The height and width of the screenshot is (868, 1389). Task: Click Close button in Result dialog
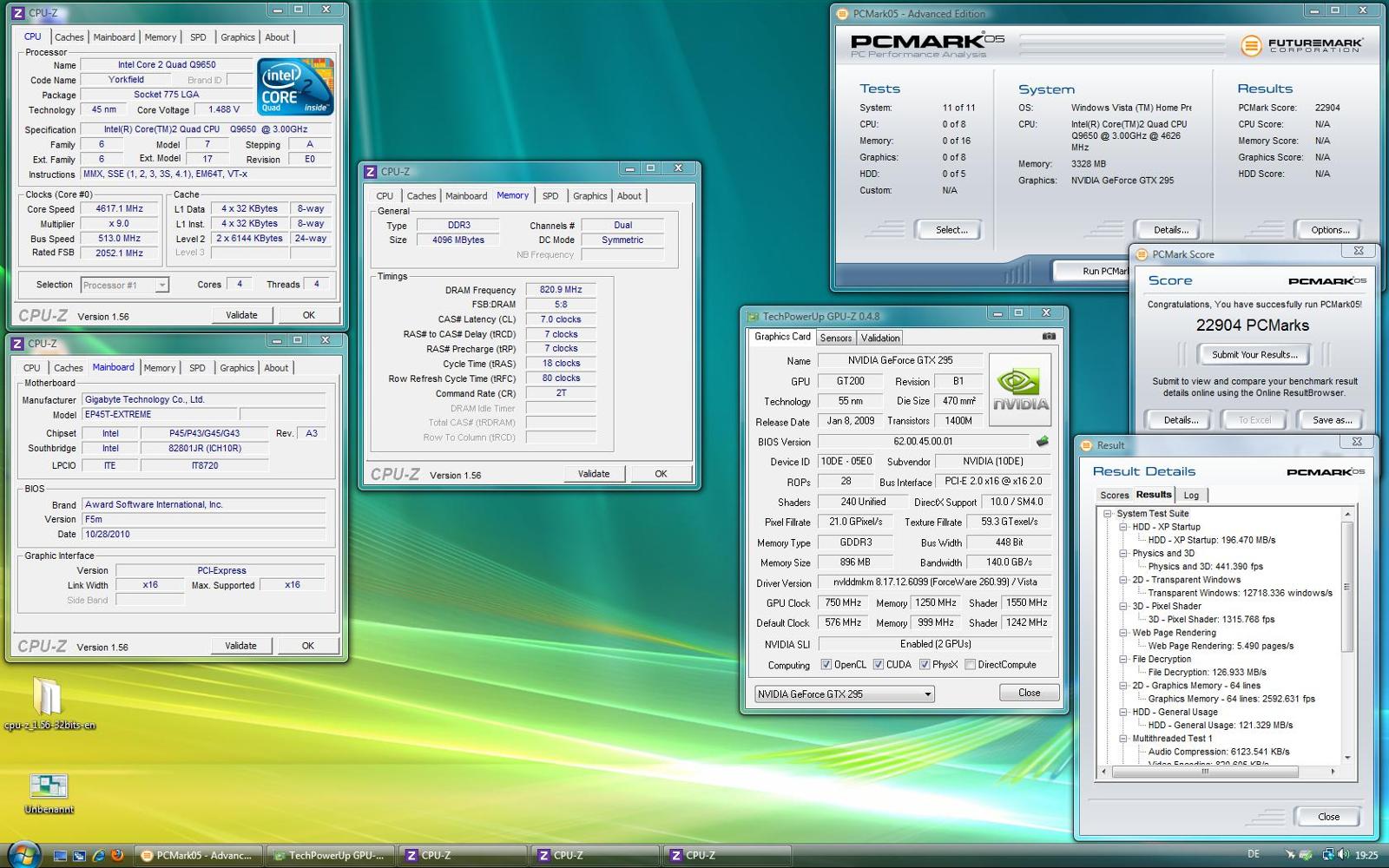coord(1328,817)
